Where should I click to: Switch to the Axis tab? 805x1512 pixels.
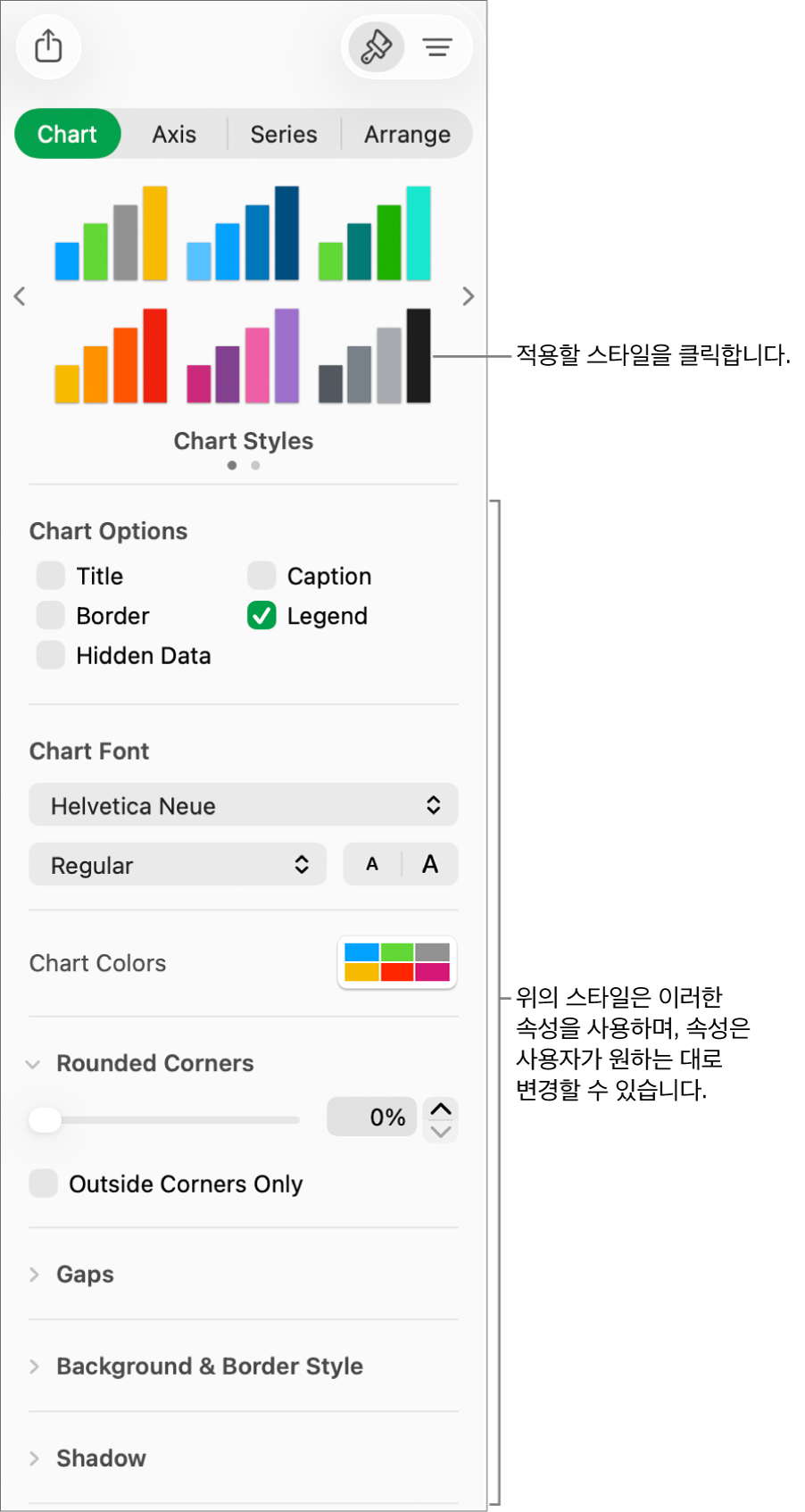(x=174, y=134)
